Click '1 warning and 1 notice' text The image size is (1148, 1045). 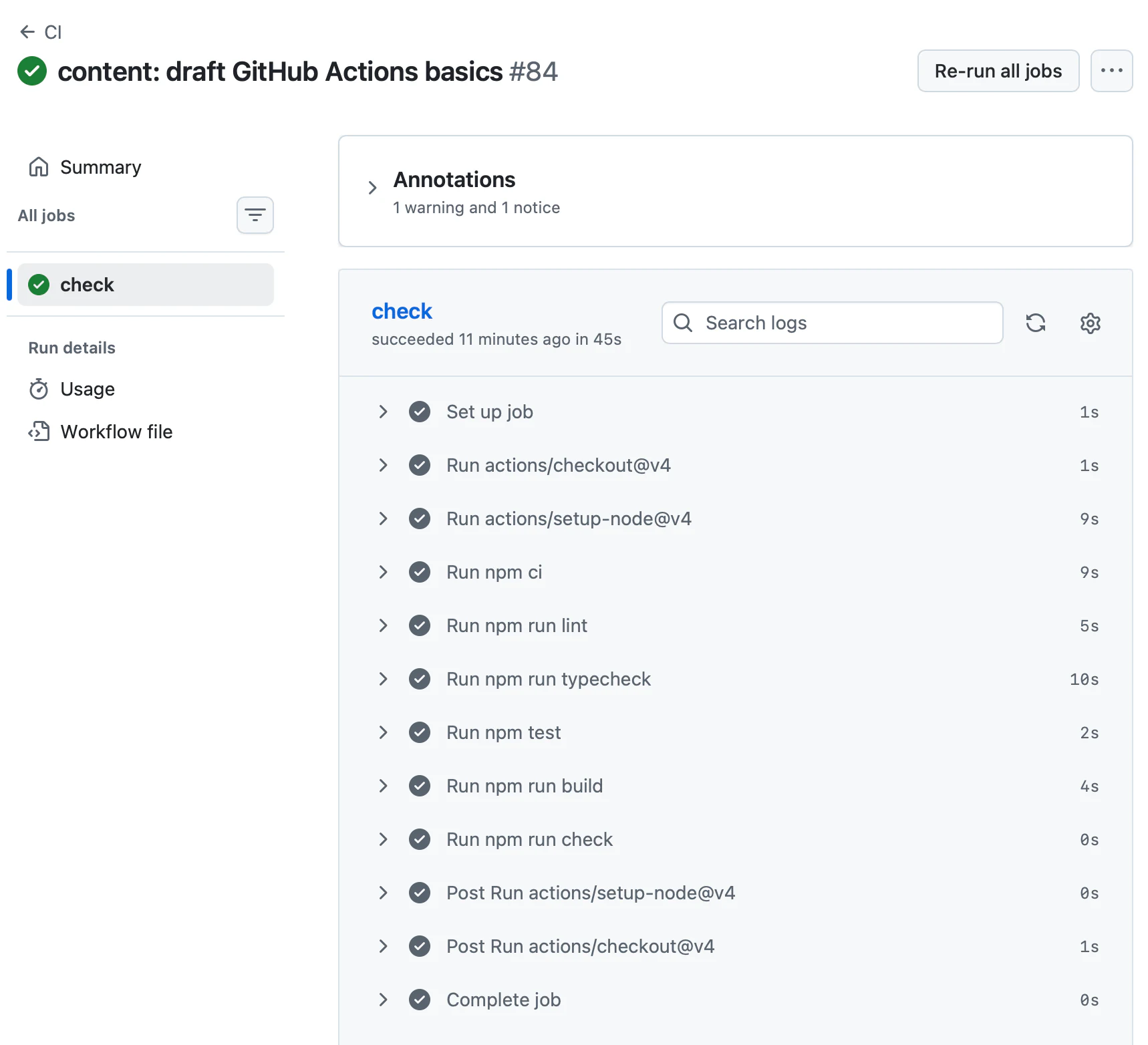tap(476, 208)
